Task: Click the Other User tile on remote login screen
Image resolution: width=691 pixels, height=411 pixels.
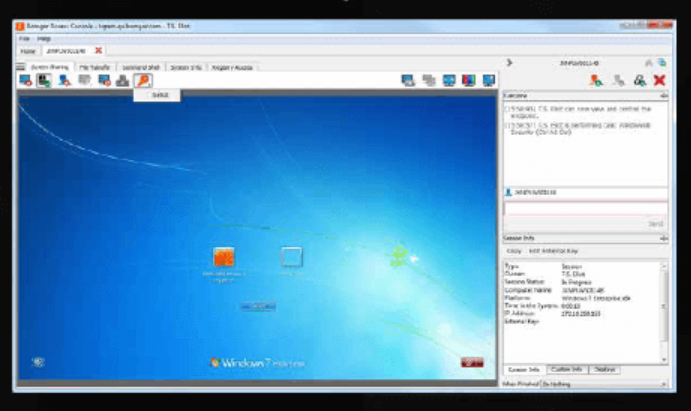Action: pos(291,257)
